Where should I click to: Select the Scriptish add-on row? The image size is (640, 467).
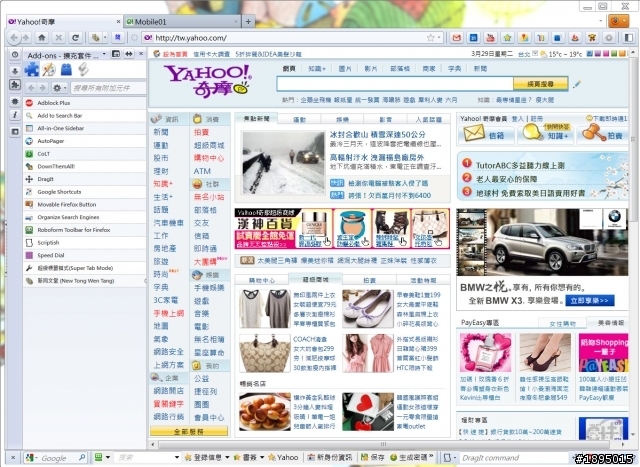click(x=85, y=242)
